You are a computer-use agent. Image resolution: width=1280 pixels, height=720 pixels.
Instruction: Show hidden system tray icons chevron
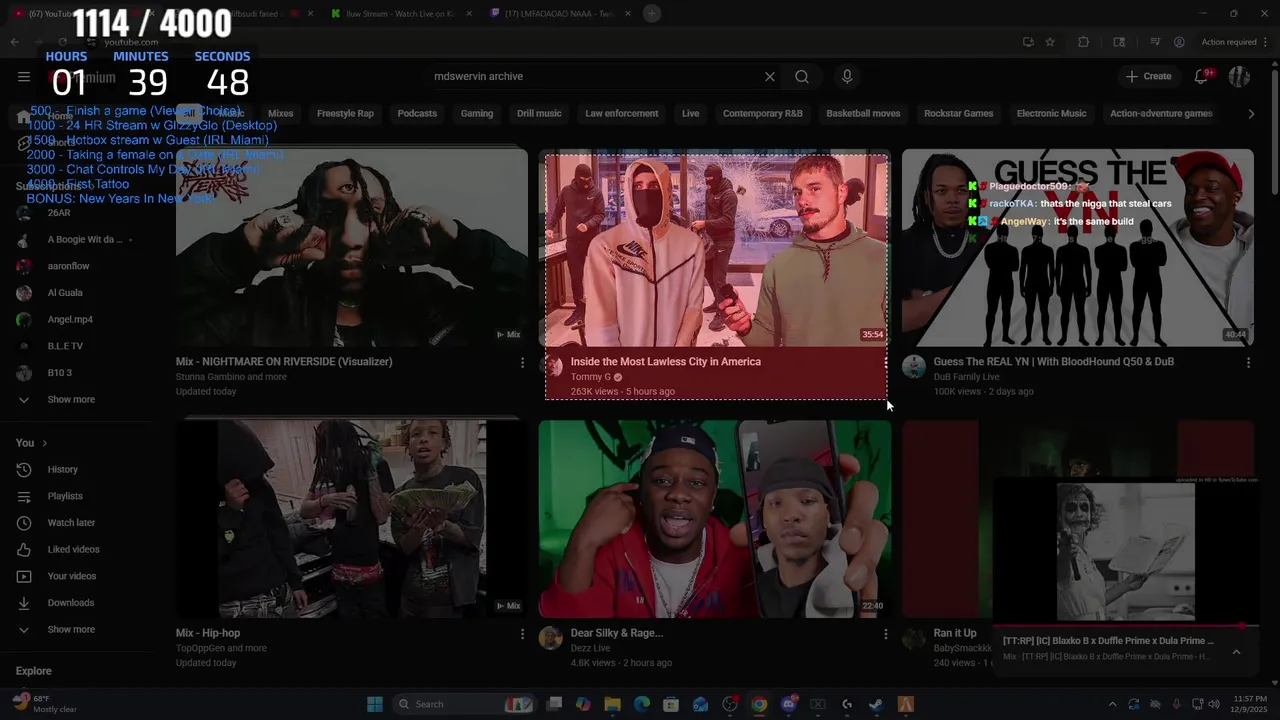1112,704
